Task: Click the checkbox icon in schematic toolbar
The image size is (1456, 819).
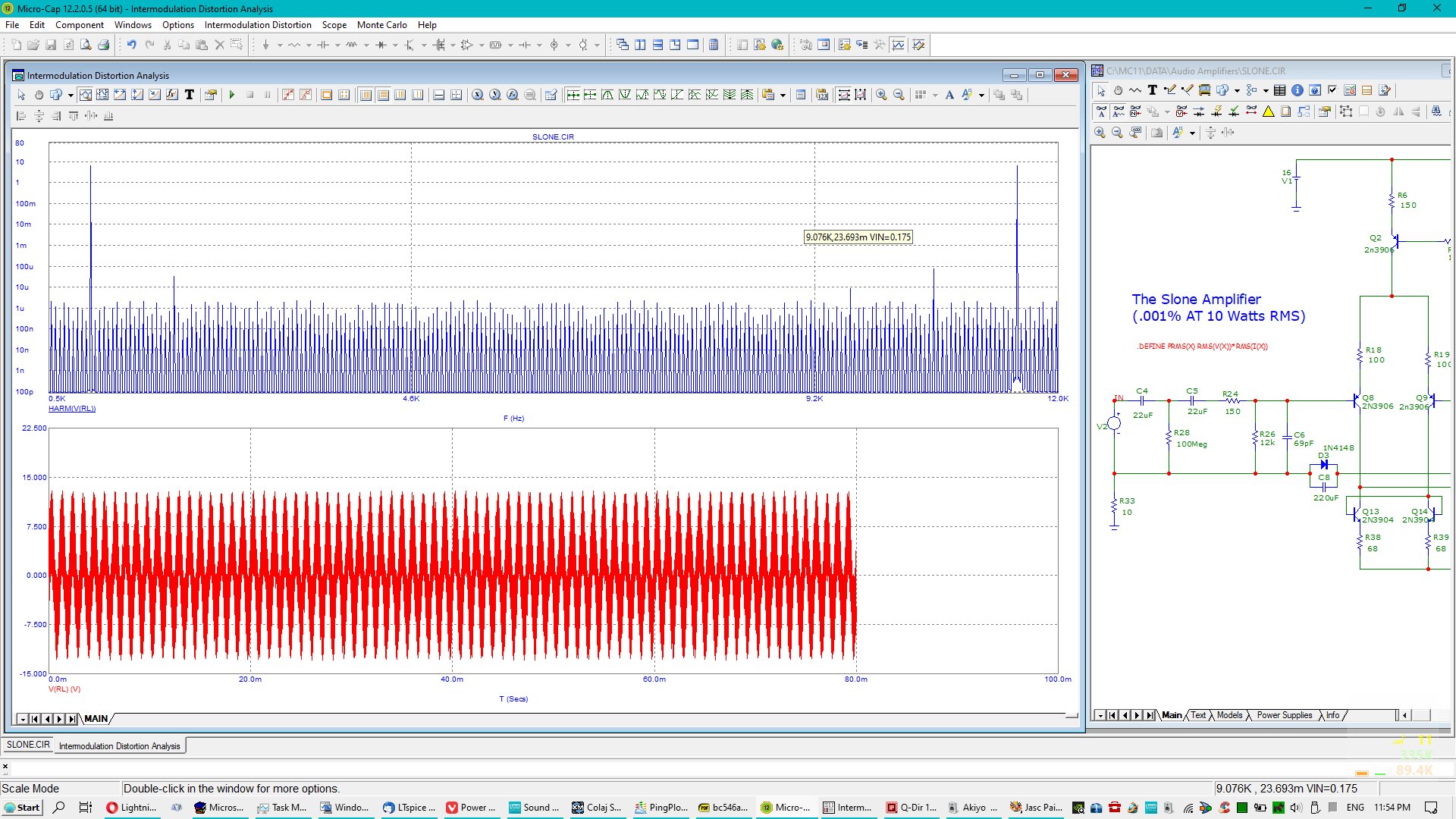Action: [1332, 90]
